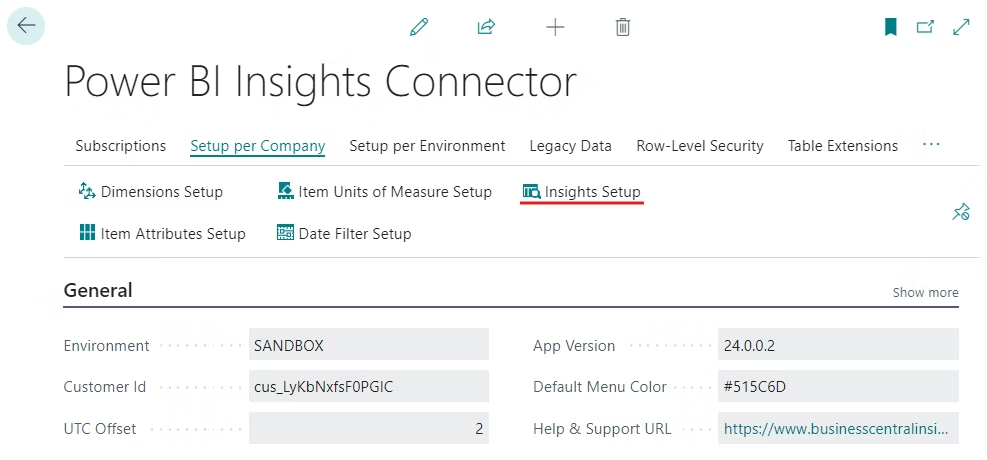Click the Power BI Insights Connector title

[x=320, y=82]
